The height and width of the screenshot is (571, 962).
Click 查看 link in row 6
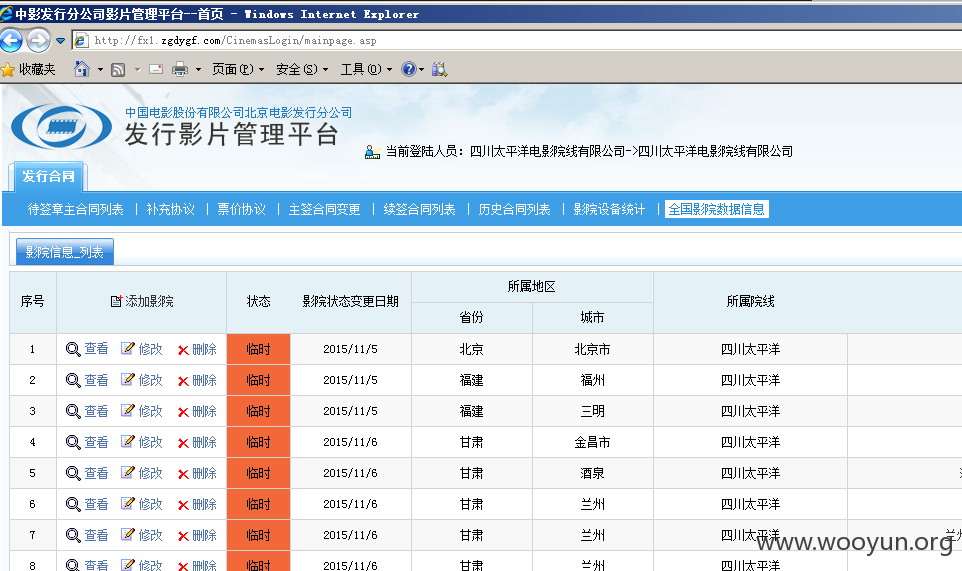(96, 504)
